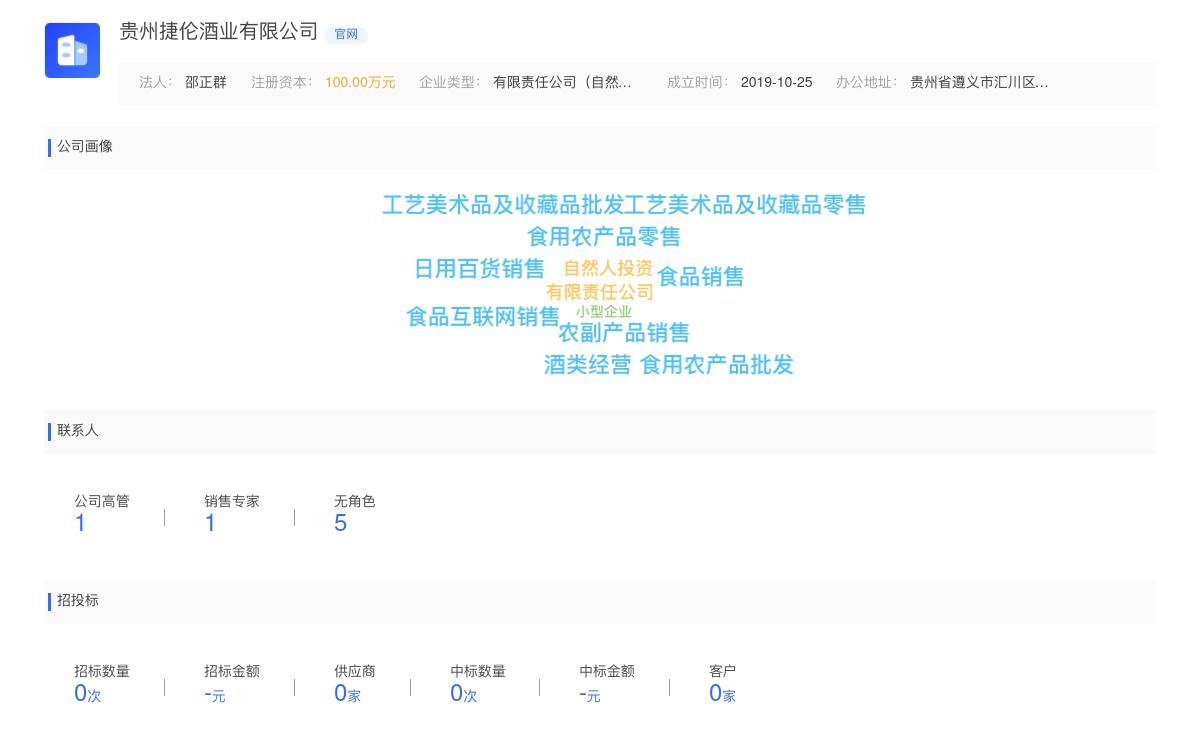Click the 办公地址 label
1200x752 pixels.
click(x=867, y=83)
